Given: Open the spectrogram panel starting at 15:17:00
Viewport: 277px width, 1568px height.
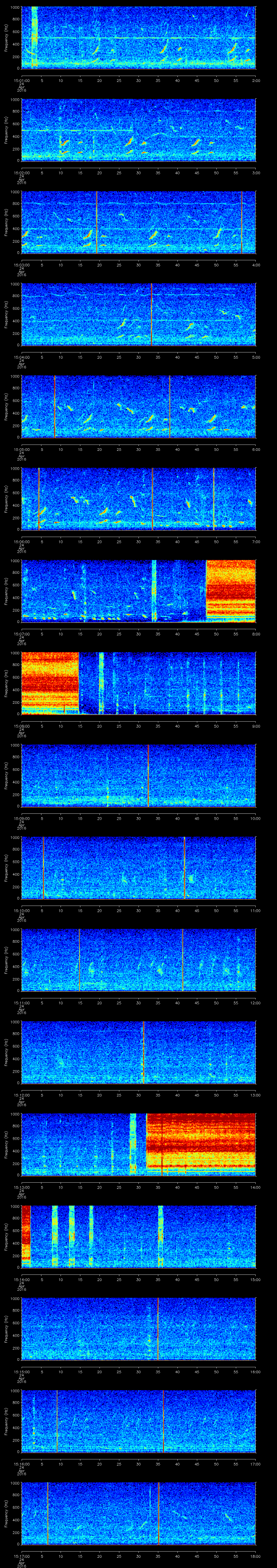Looking at the screenshot, I should pos(139,1513).
